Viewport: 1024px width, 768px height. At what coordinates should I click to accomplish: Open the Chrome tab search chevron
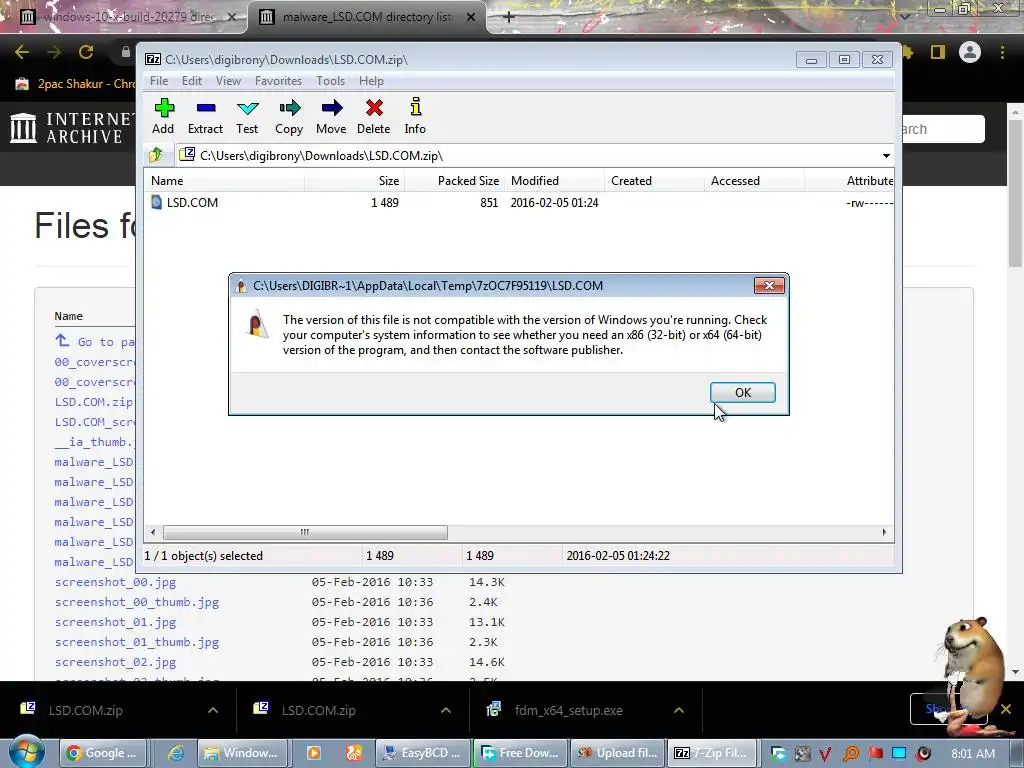tap(905, 16)
